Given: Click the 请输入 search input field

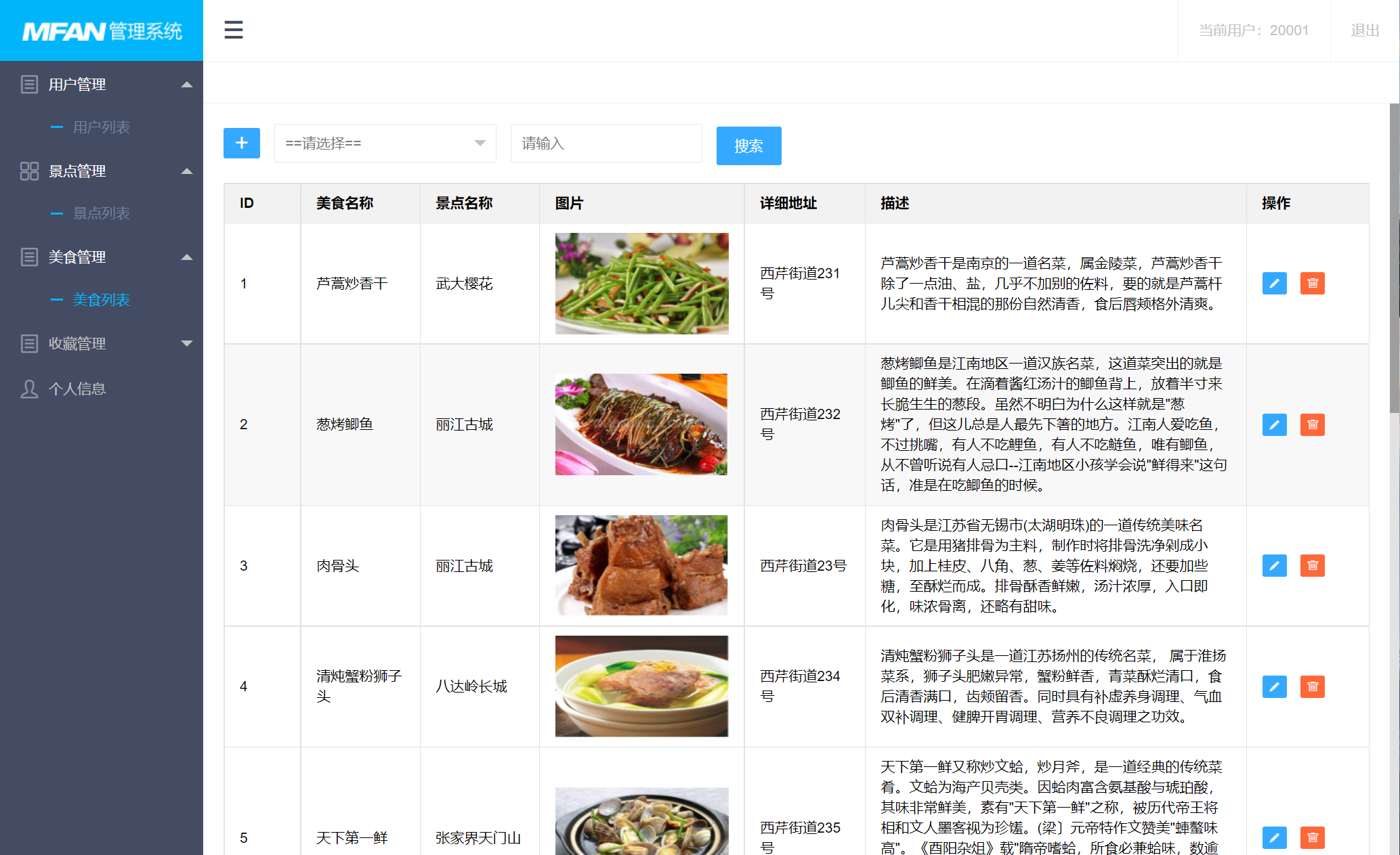Looking at the screenshot, I should 606,143.
